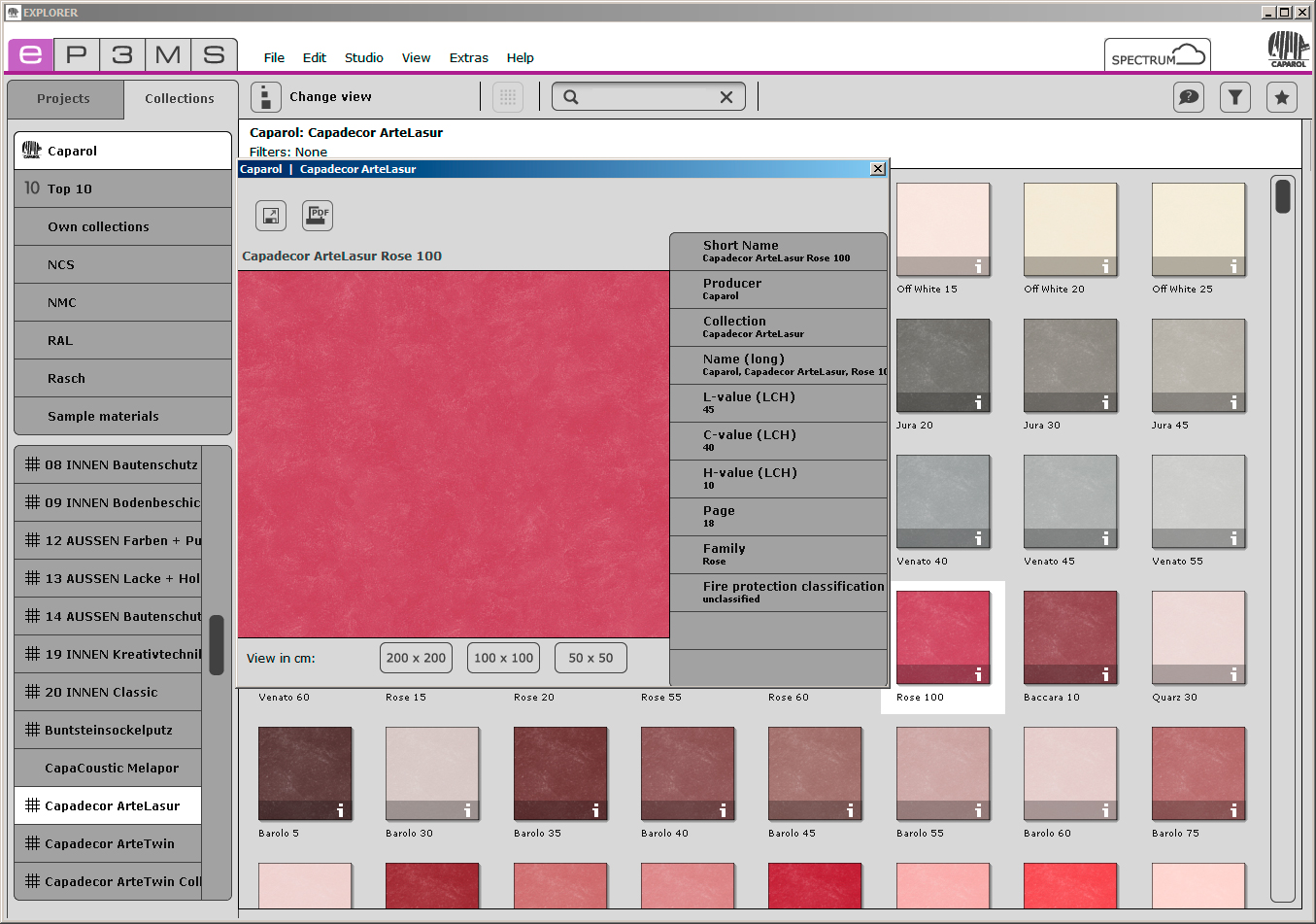Image resolution: width=1316 pixels, height=924 pixels.
Task: Switch to the Projects tab
Action: (63, 99)
